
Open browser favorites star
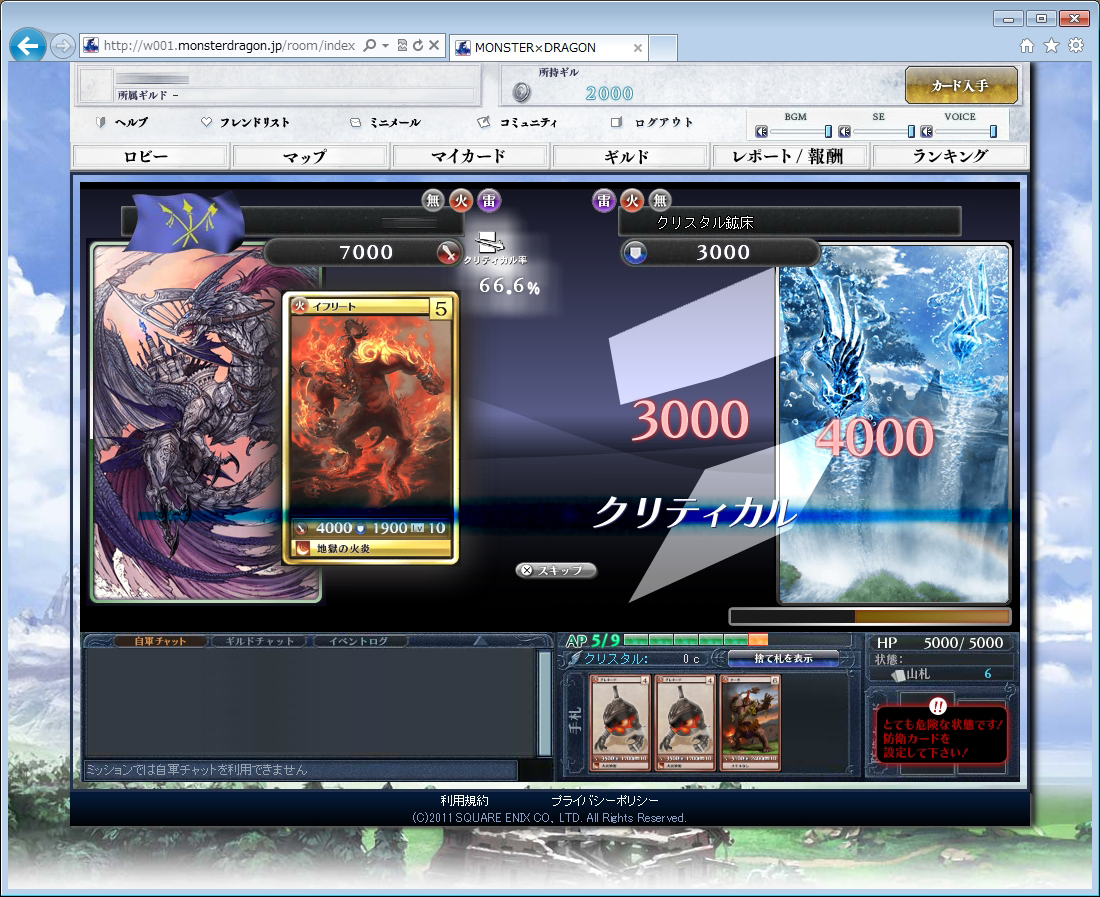[1051, 46]
